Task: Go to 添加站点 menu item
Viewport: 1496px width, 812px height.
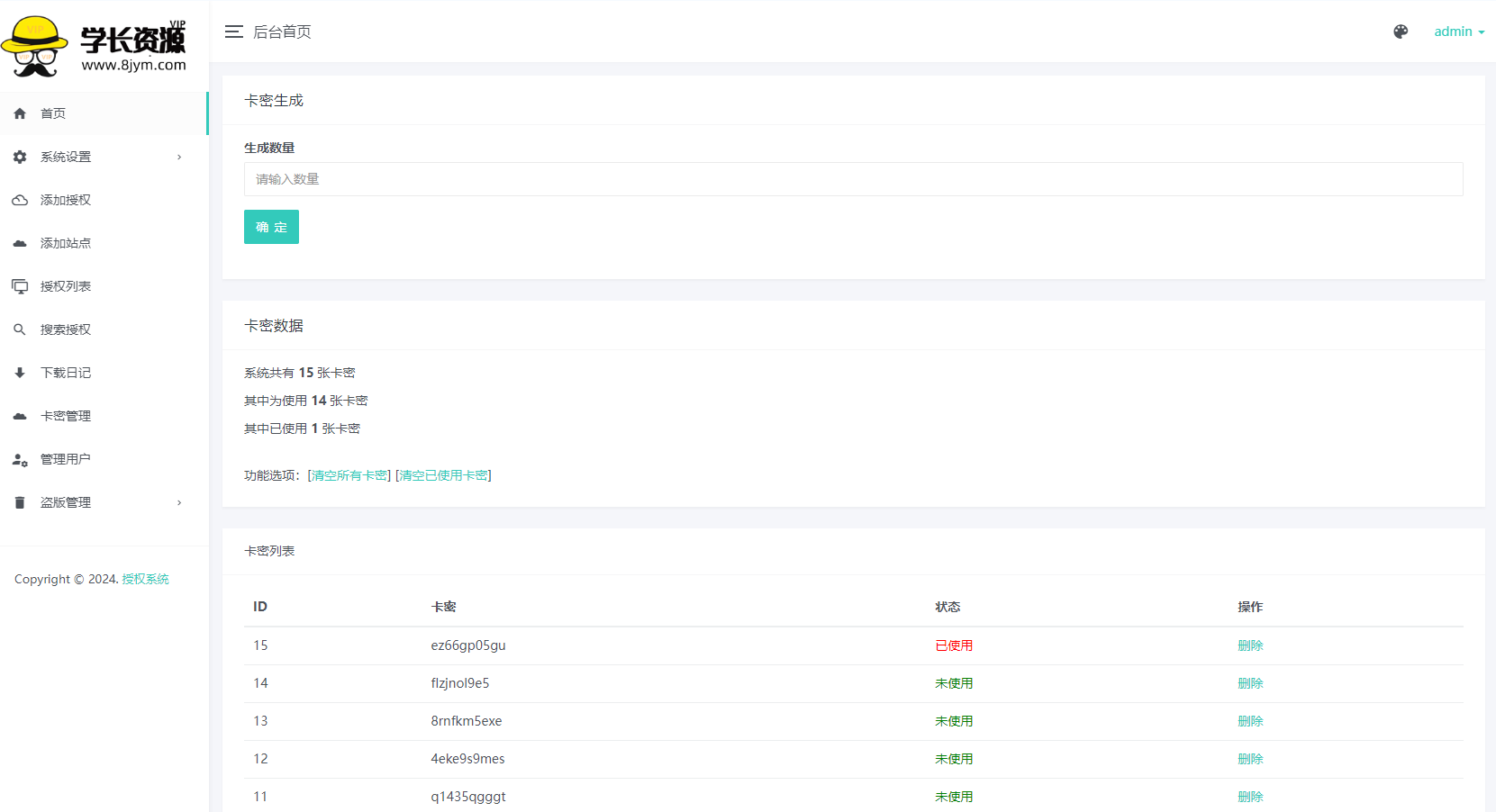Action: click(x=66, y=243)
